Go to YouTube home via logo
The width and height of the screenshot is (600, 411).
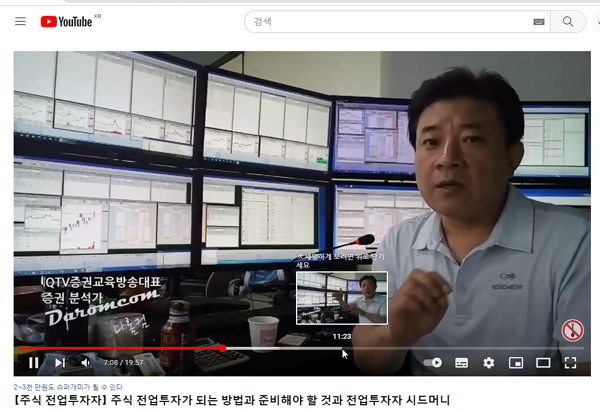point(67,22)
